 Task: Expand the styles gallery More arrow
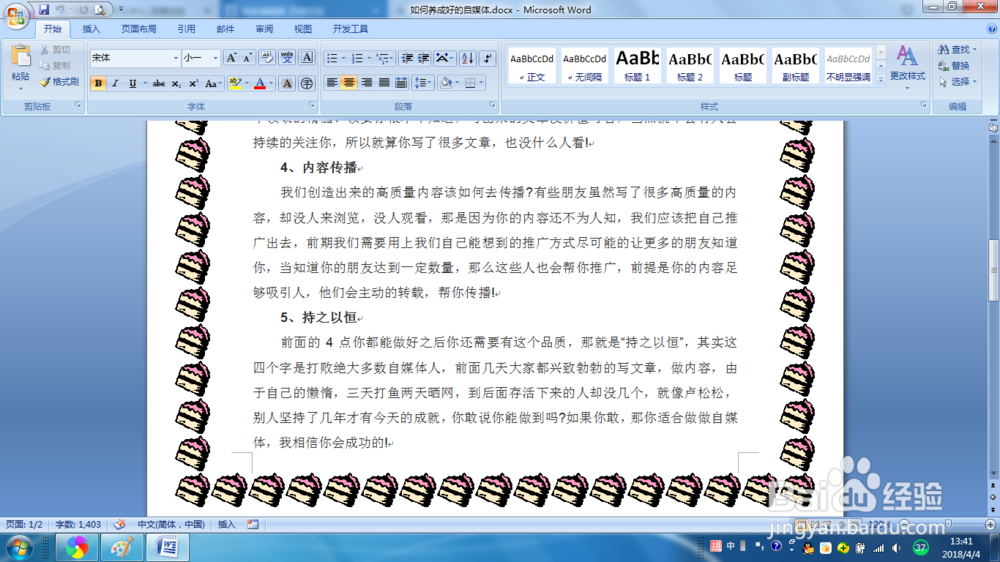pos(881,80)
